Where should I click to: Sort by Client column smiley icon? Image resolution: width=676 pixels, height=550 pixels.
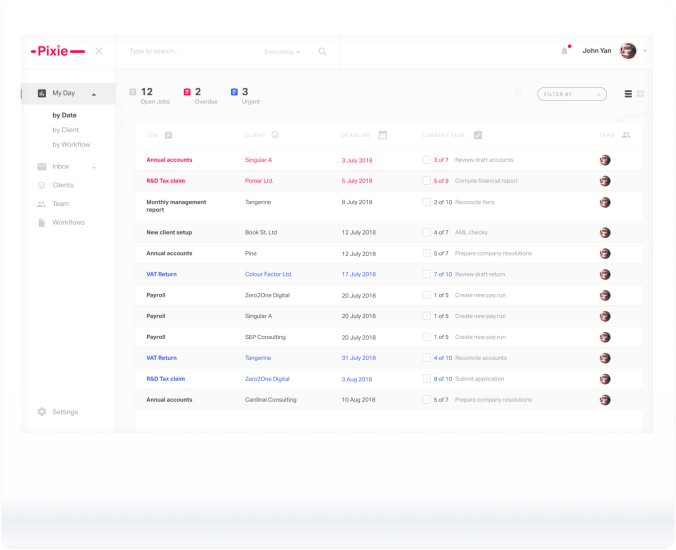point(275,135)
